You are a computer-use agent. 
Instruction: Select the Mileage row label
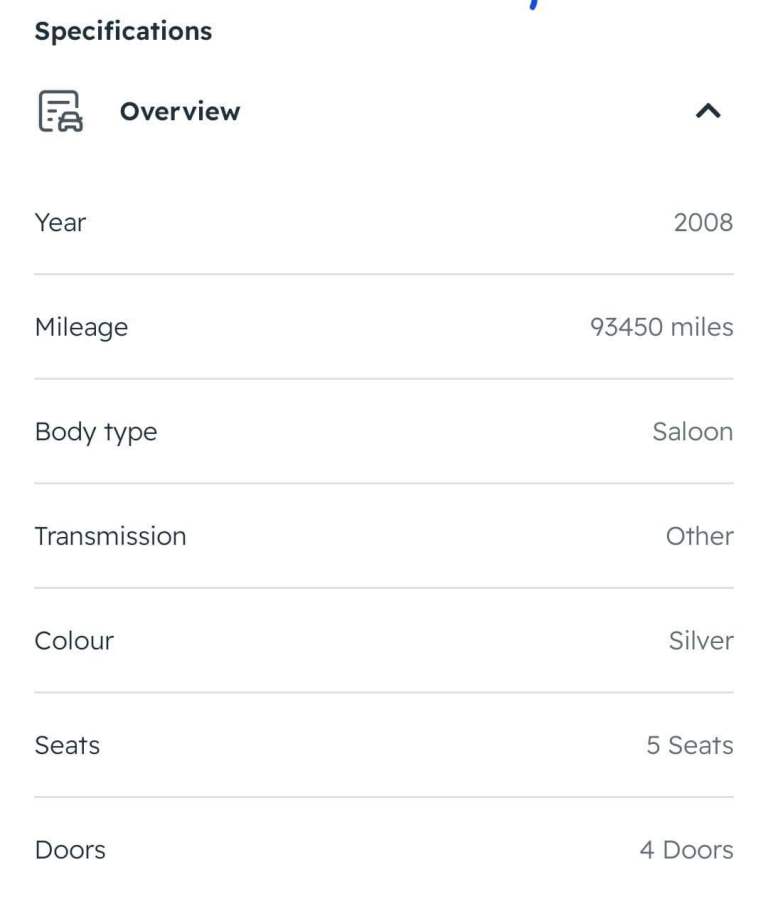coord(81,327)
